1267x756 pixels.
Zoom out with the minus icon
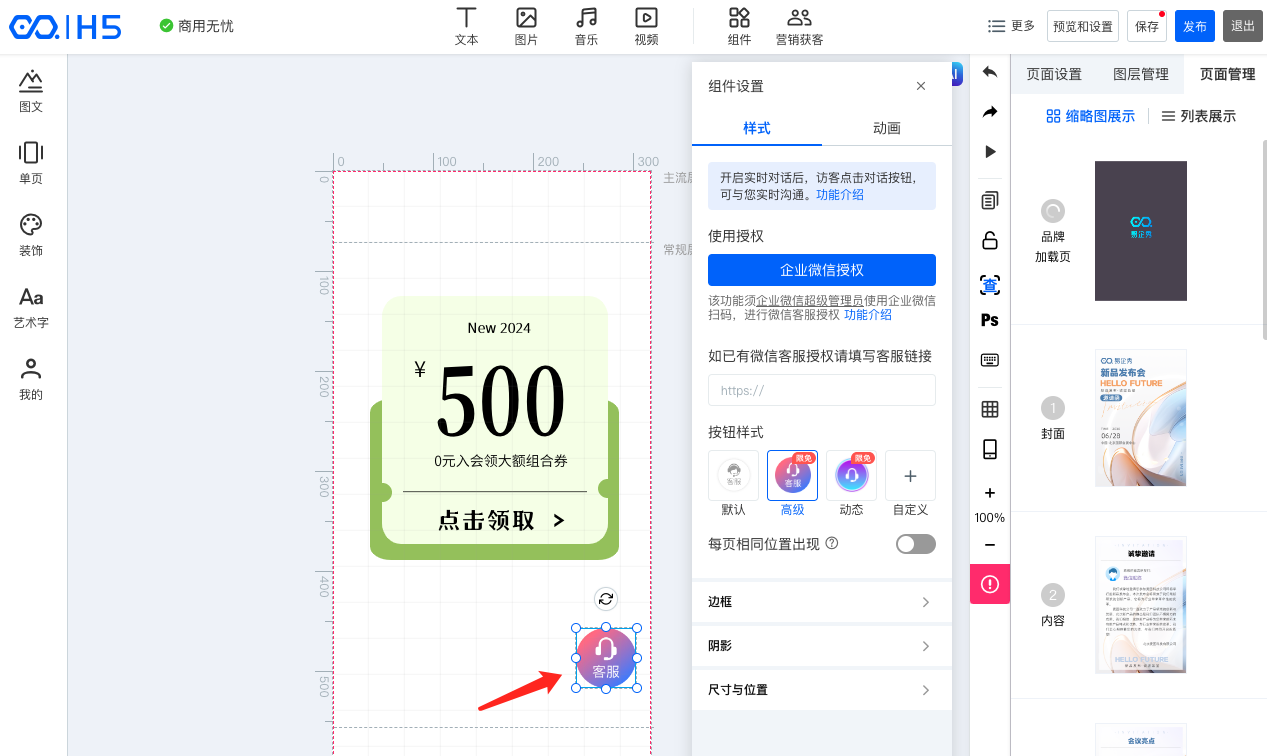[990, 545]
